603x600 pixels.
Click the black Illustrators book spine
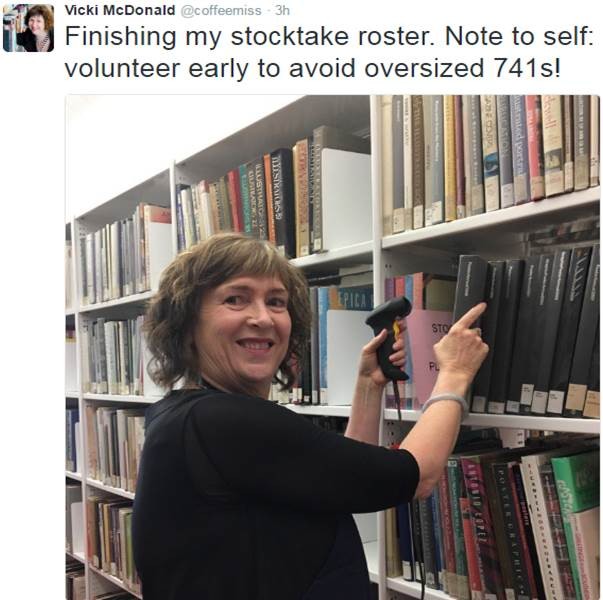[x=282, y=202]
